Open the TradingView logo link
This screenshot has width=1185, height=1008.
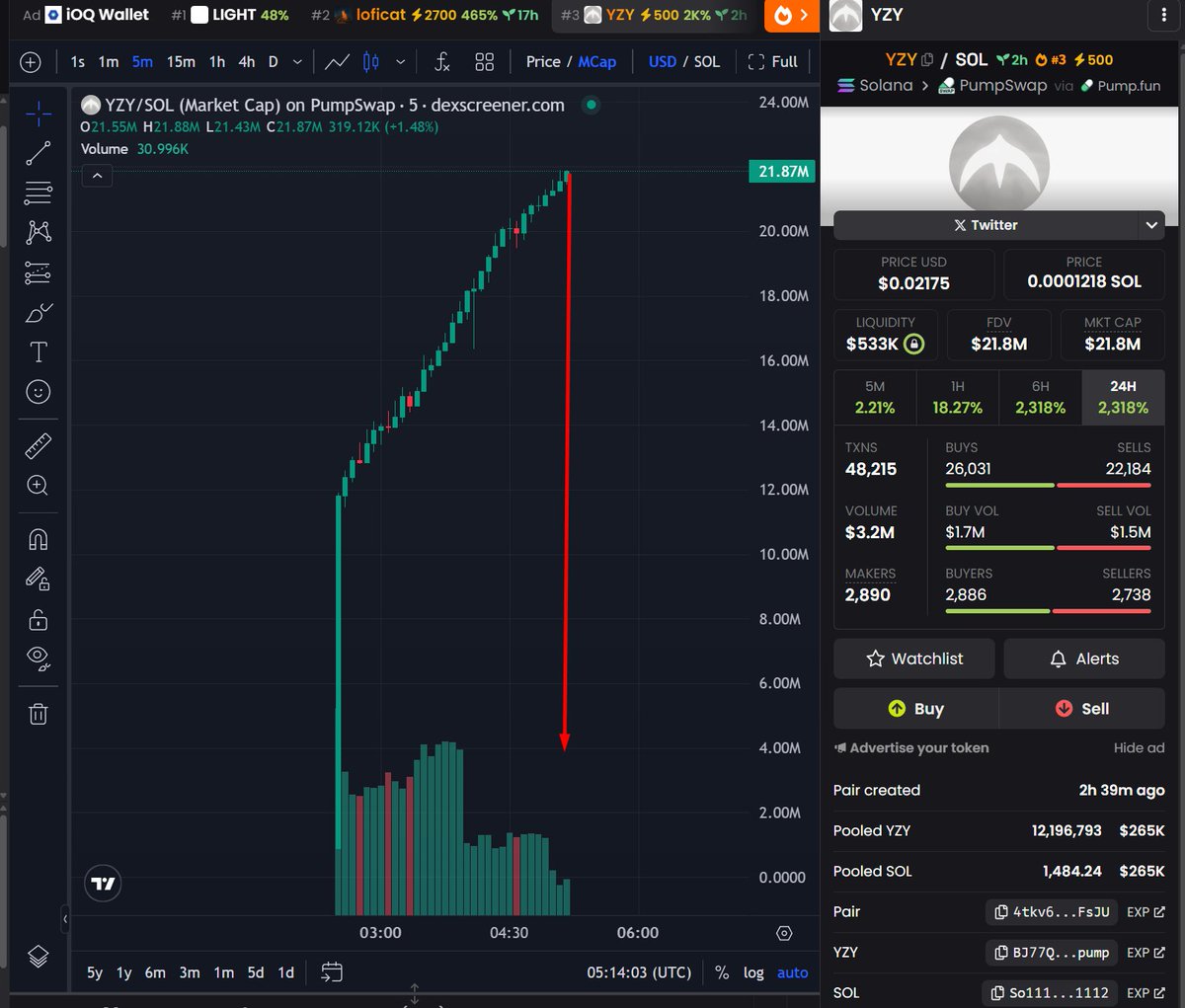pos(103,884)
